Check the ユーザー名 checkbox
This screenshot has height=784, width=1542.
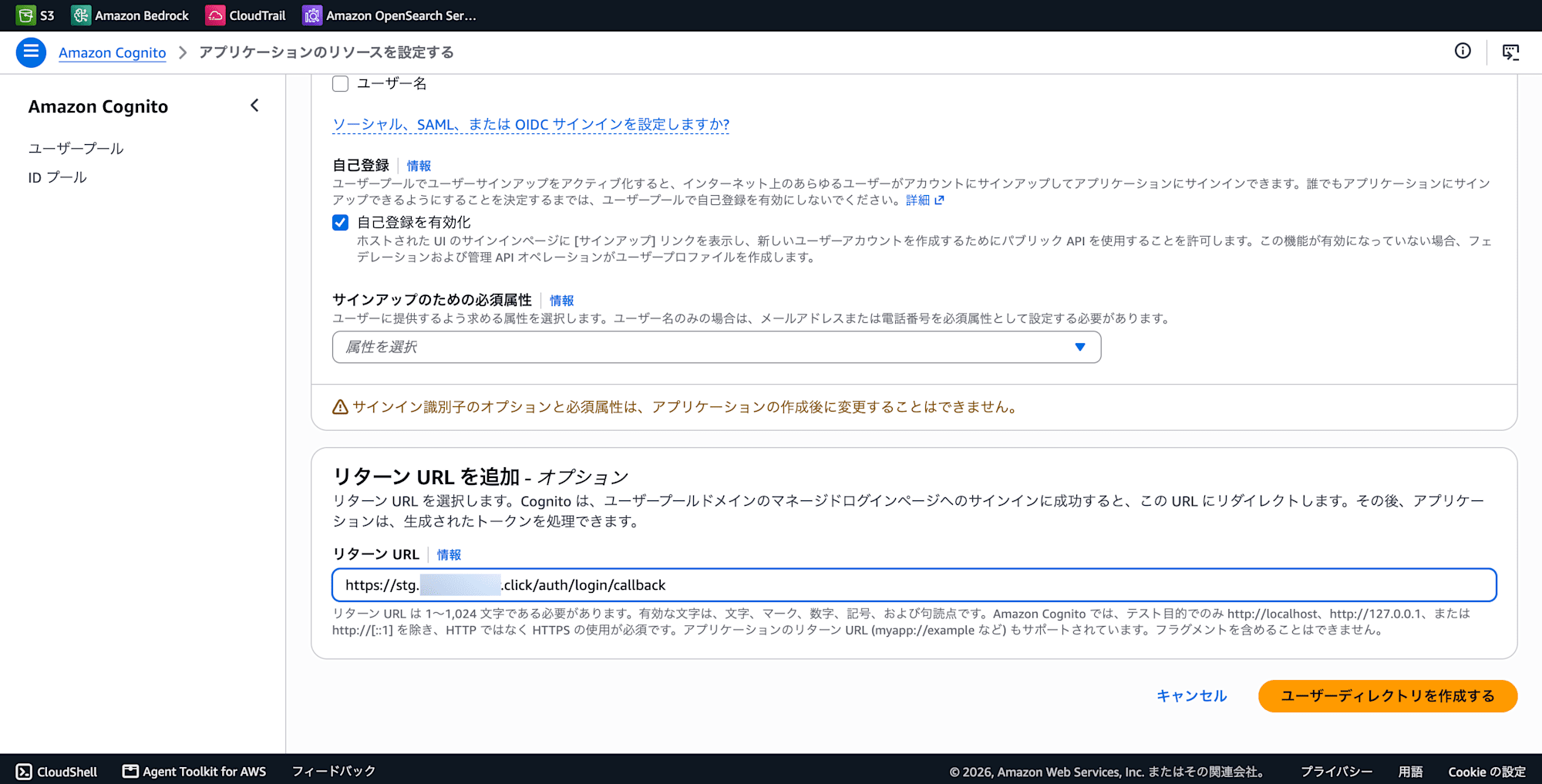coord(340,83)
